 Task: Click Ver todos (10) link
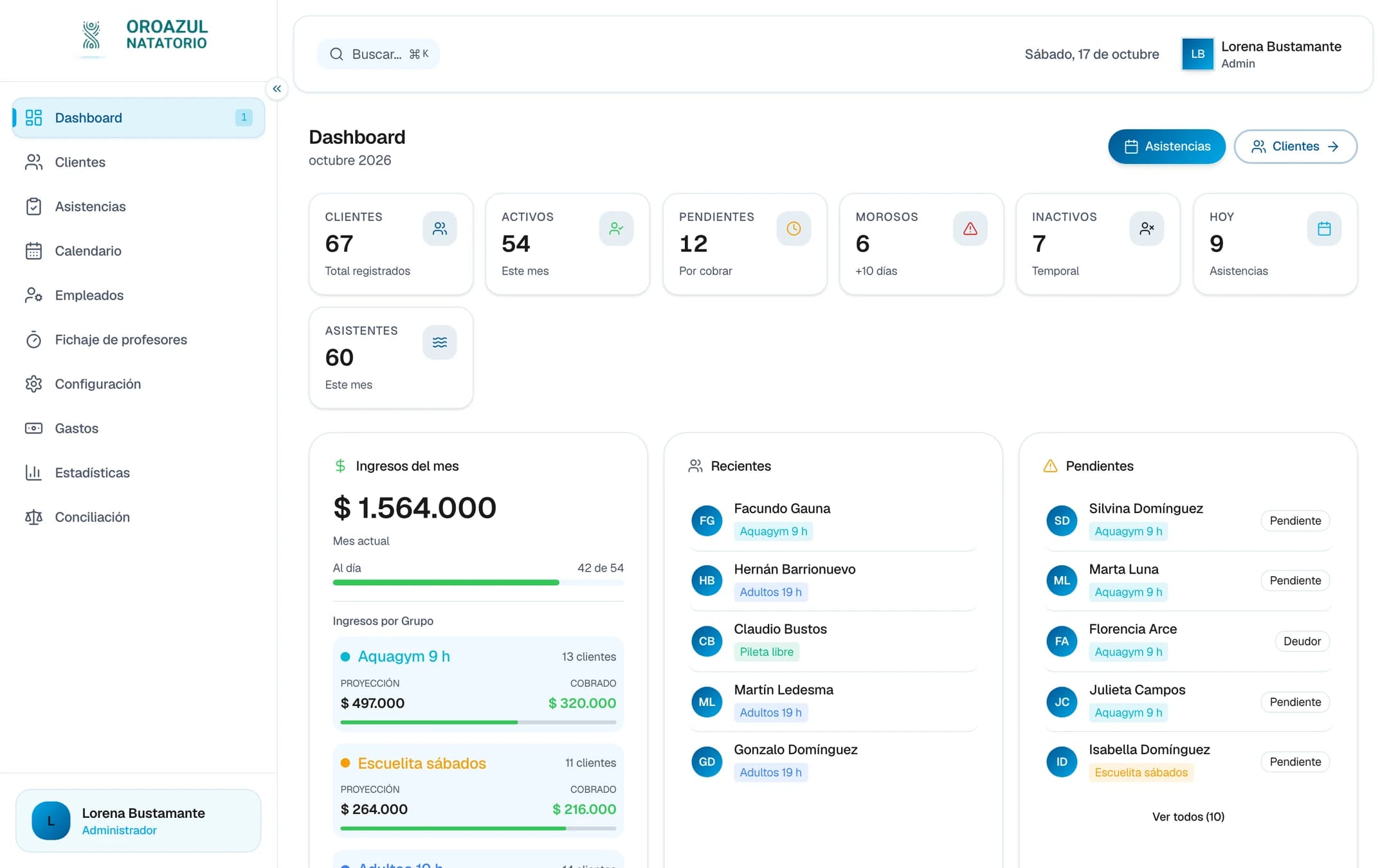1188,817
